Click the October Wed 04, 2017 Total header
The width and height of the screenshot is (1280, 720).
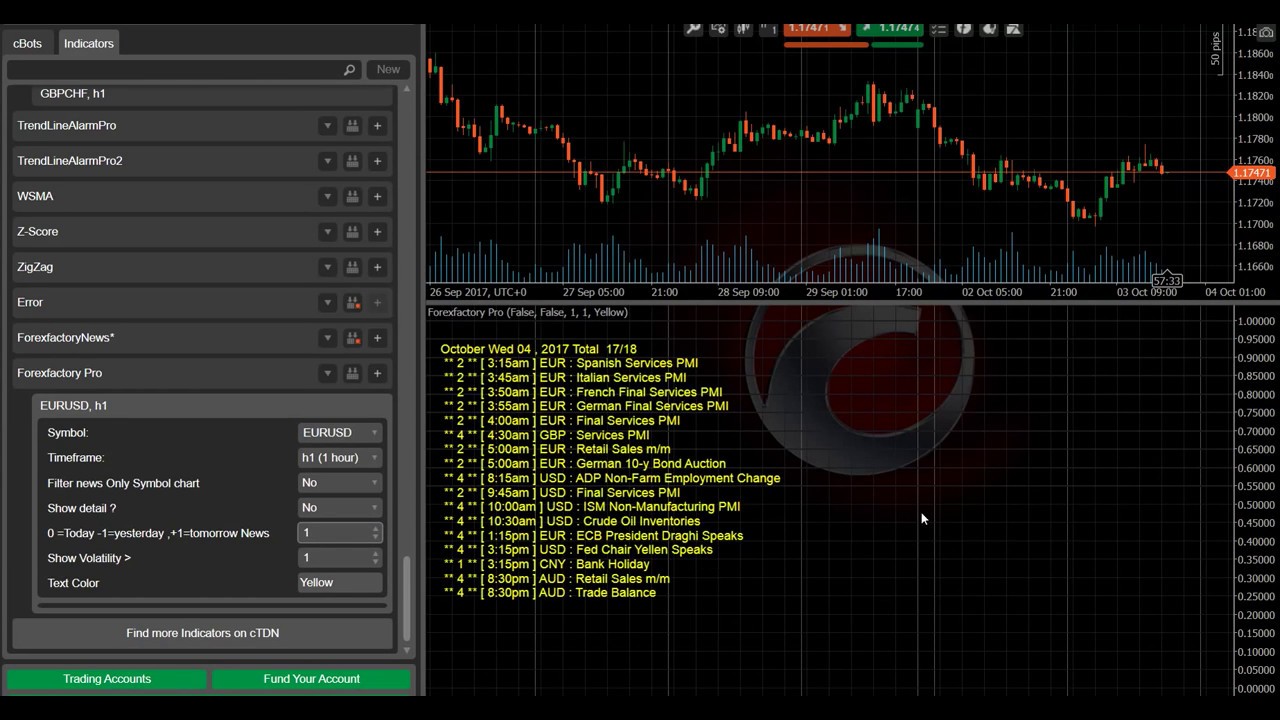538,350
